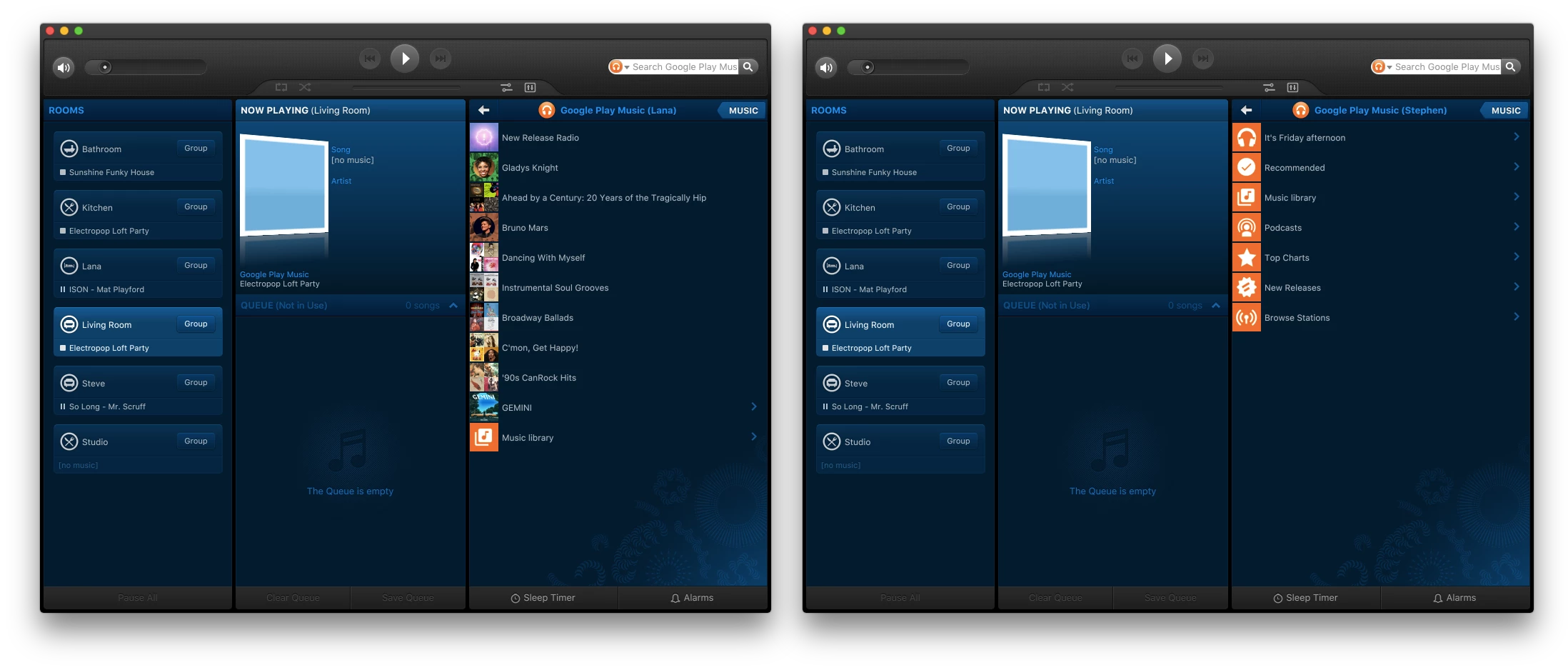Expand Music library chevron in the left window
The width and height of the screenshot is (1568, 670).
[754, 437]
